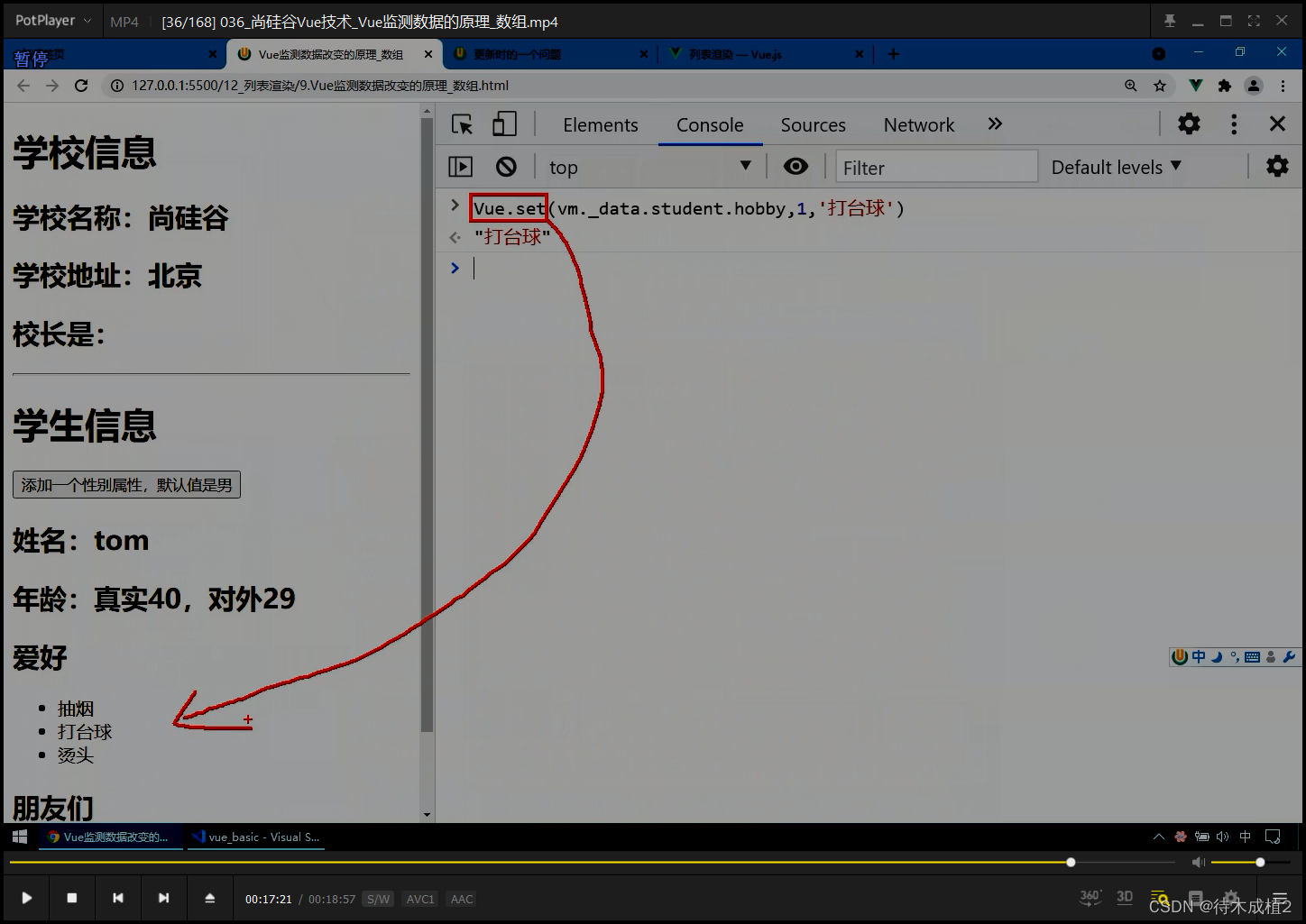The height and width of the screenshot is (924, 1306).
Task: Click the AVC1 video codec label
Action: (420, 899)
